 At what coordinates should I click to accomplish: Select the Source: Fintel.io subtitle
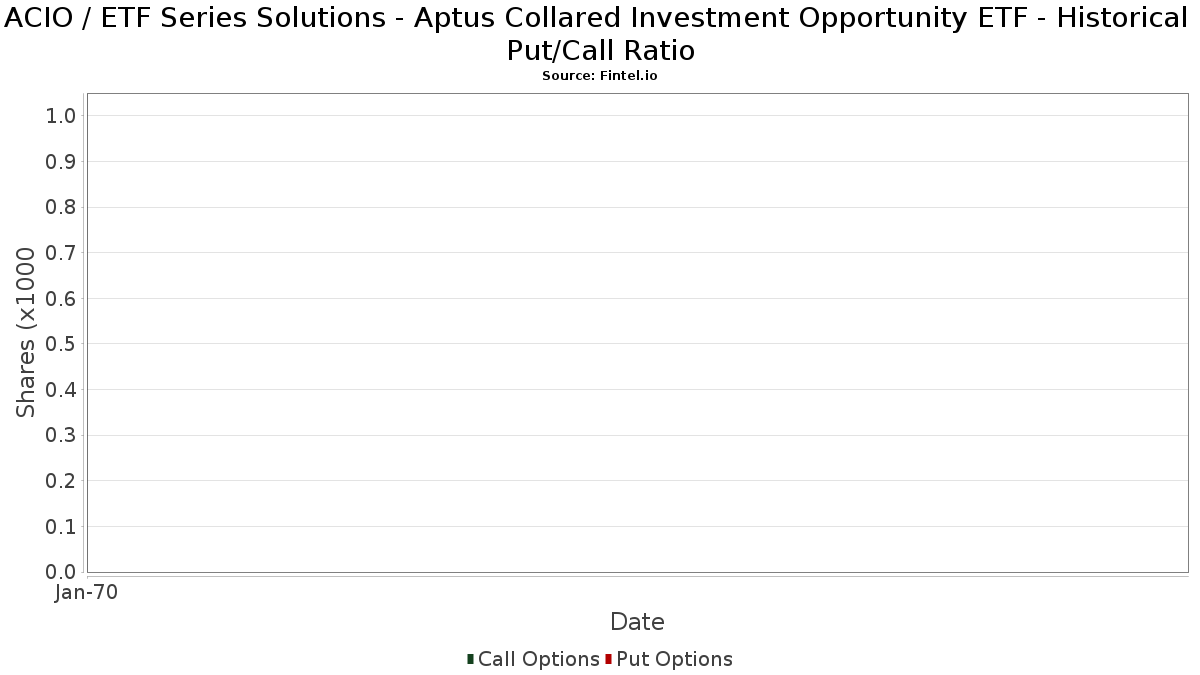point(600,76)
